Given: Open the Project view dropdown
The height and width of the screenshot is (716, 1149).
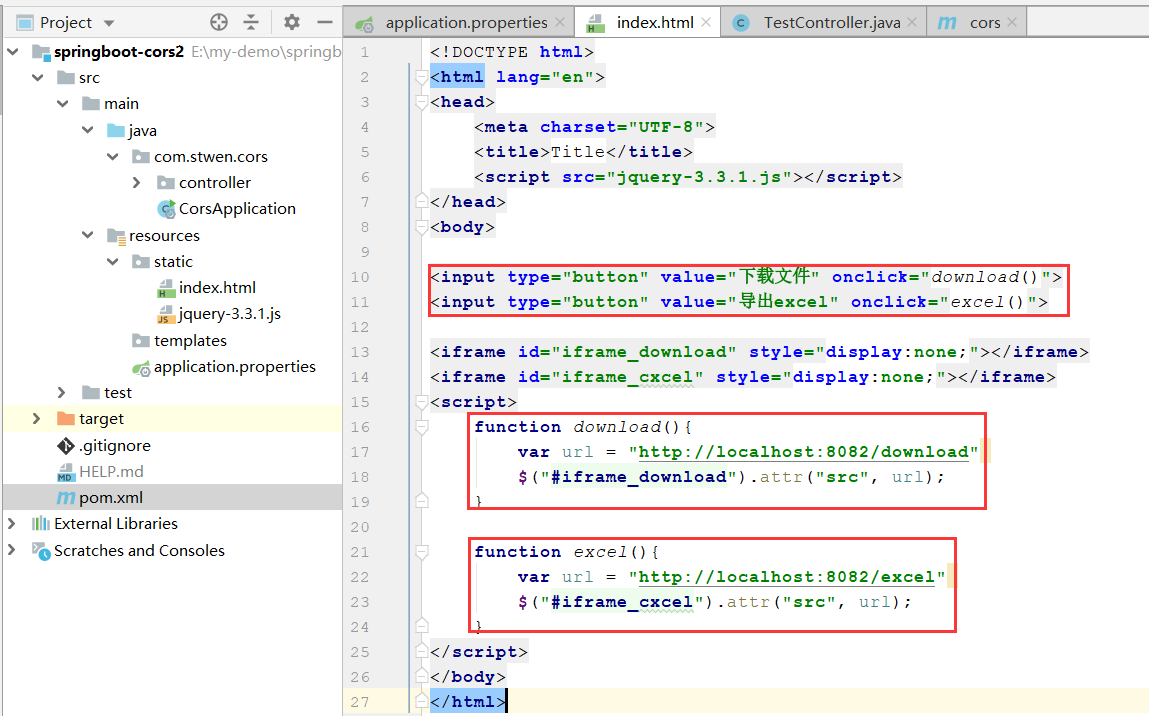Looking at the screenshot, I should [108, 21].
